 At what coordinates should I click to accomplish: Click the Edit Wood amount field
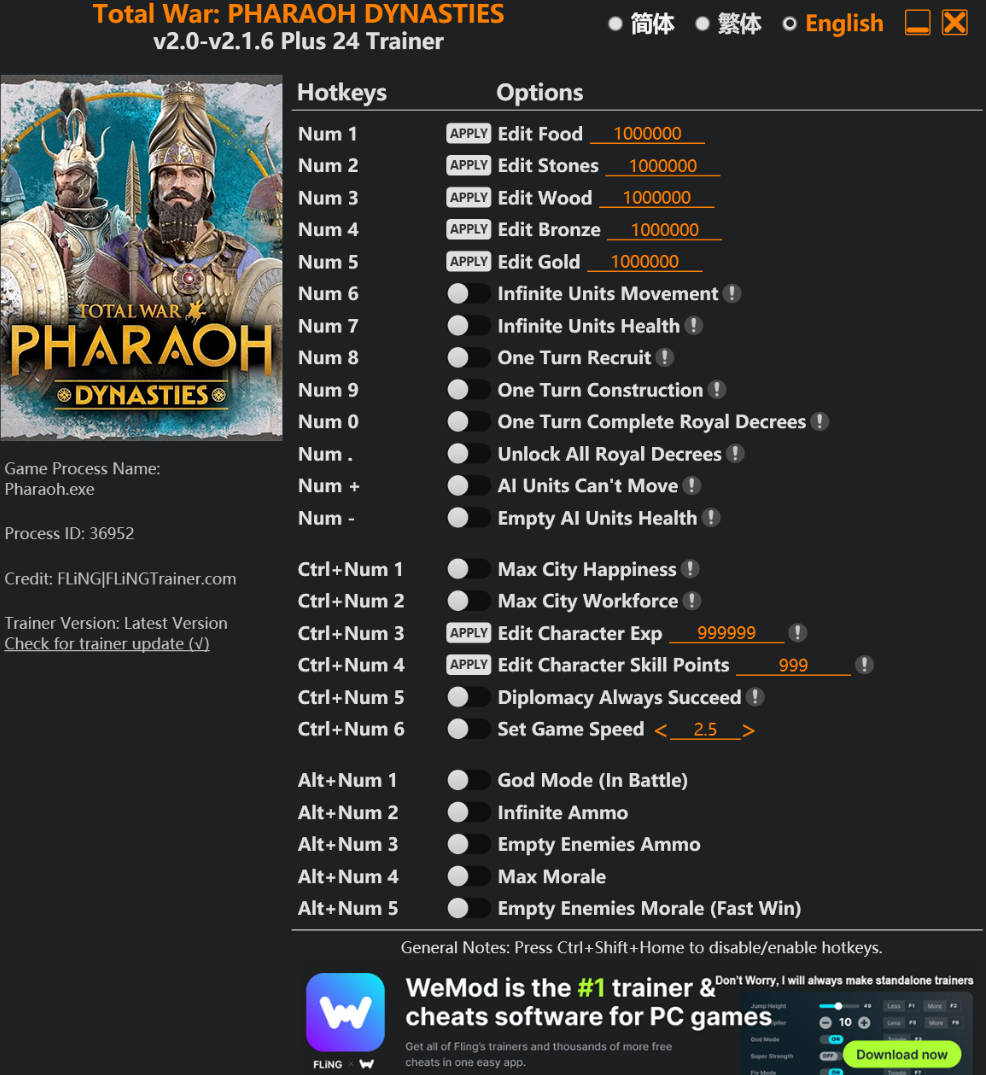pyautogui.click(x=657, y=197)
